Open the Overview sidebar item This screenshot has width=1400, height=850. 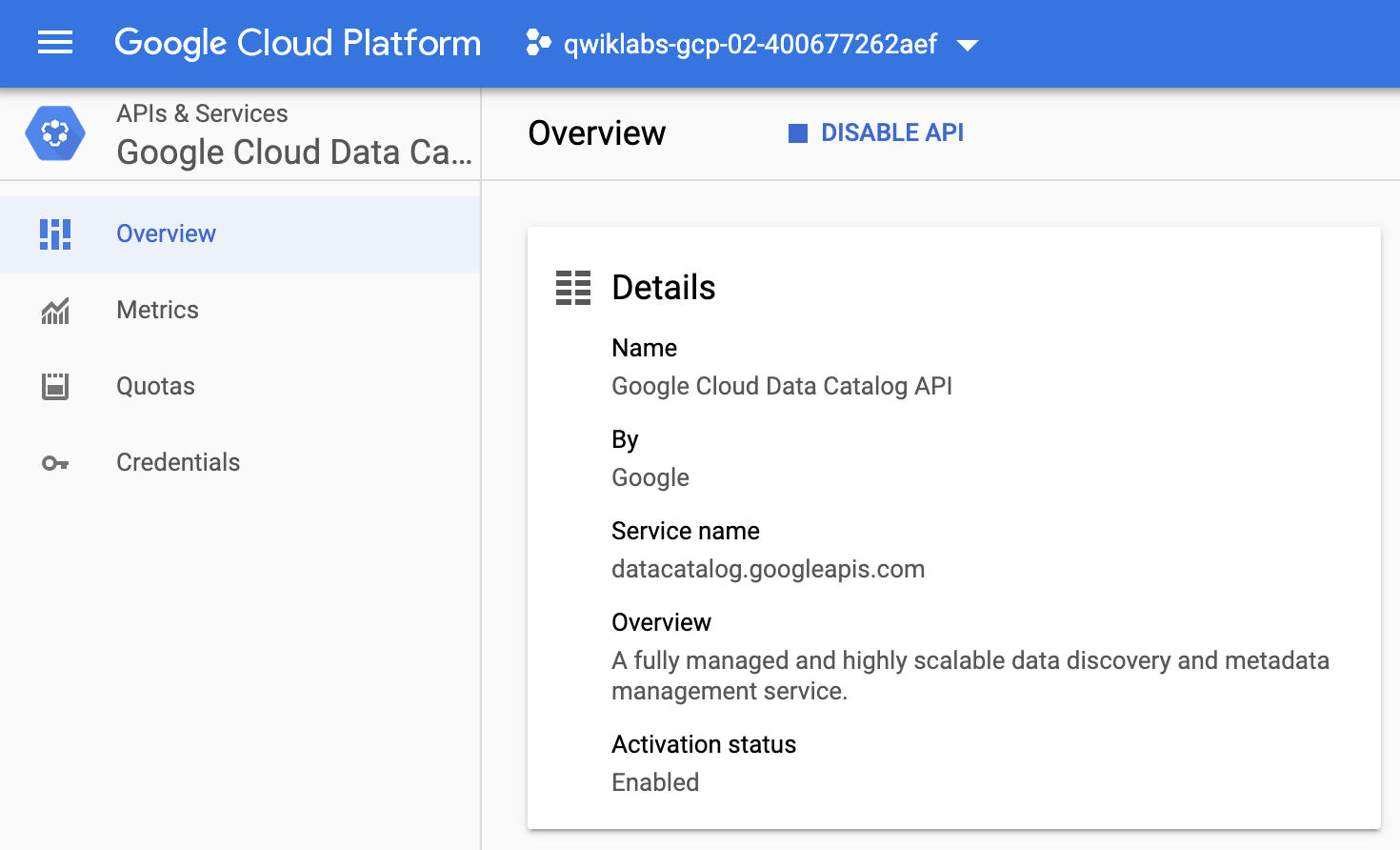pyautogui.click(x=240, y=233)
